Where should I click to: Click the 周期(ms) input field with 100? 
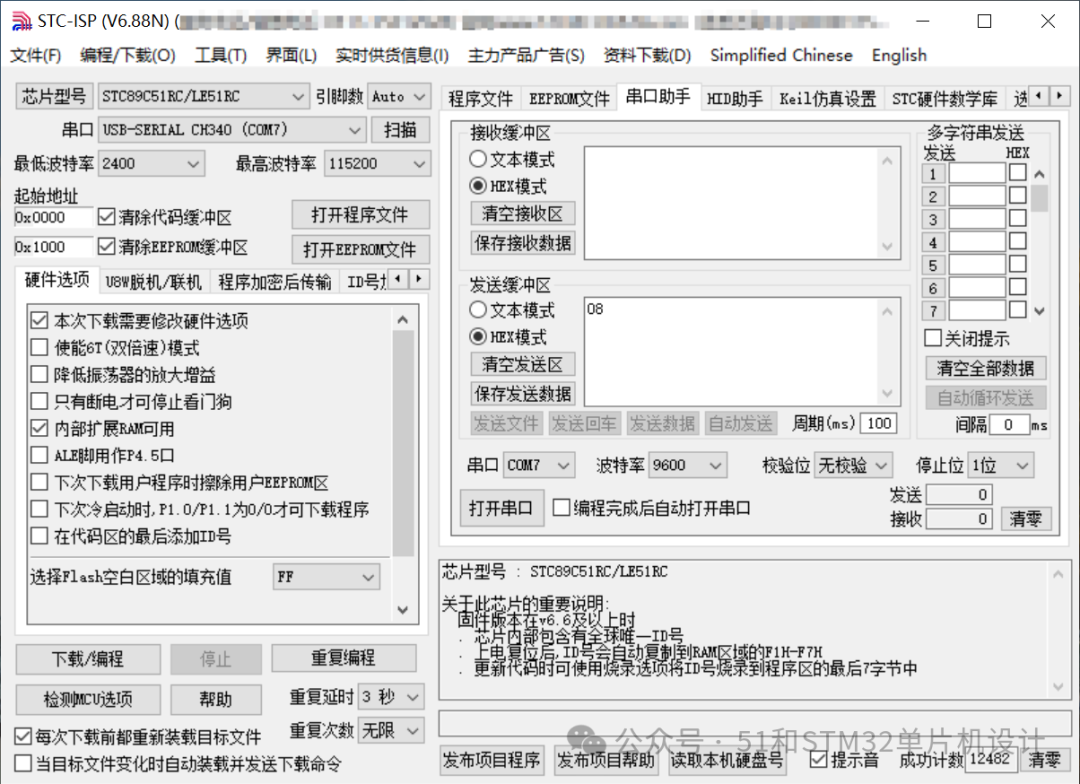coord(878,423)
